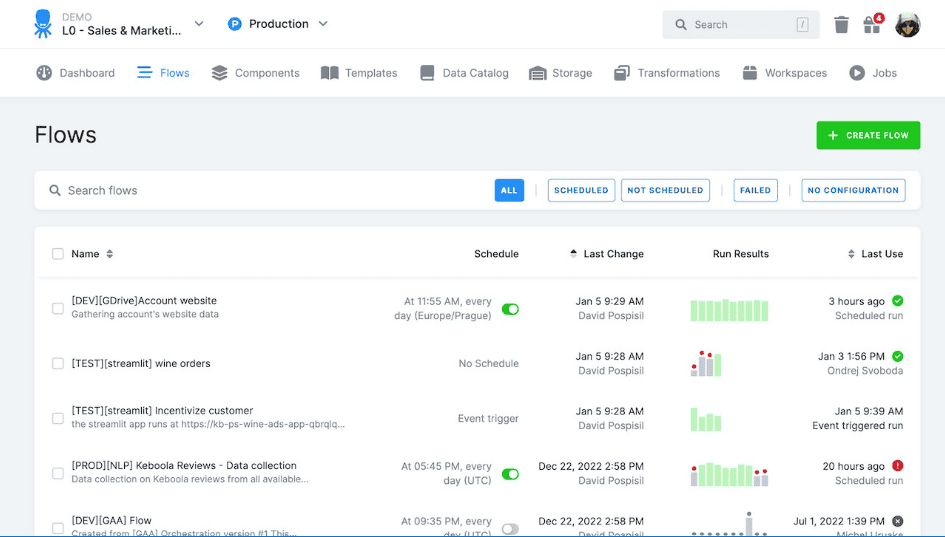
Task: Click the Flows lines icon
Action: (x=145, y=73)
